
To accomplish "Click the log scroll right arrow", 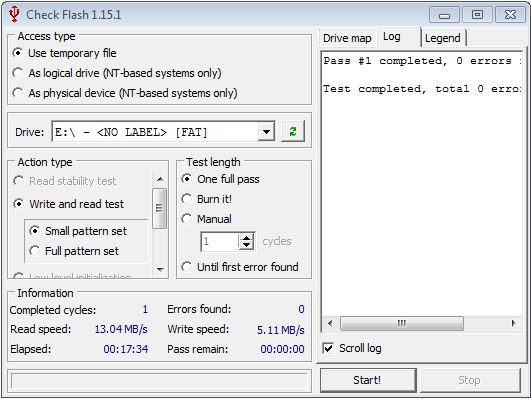I will 514,323.
